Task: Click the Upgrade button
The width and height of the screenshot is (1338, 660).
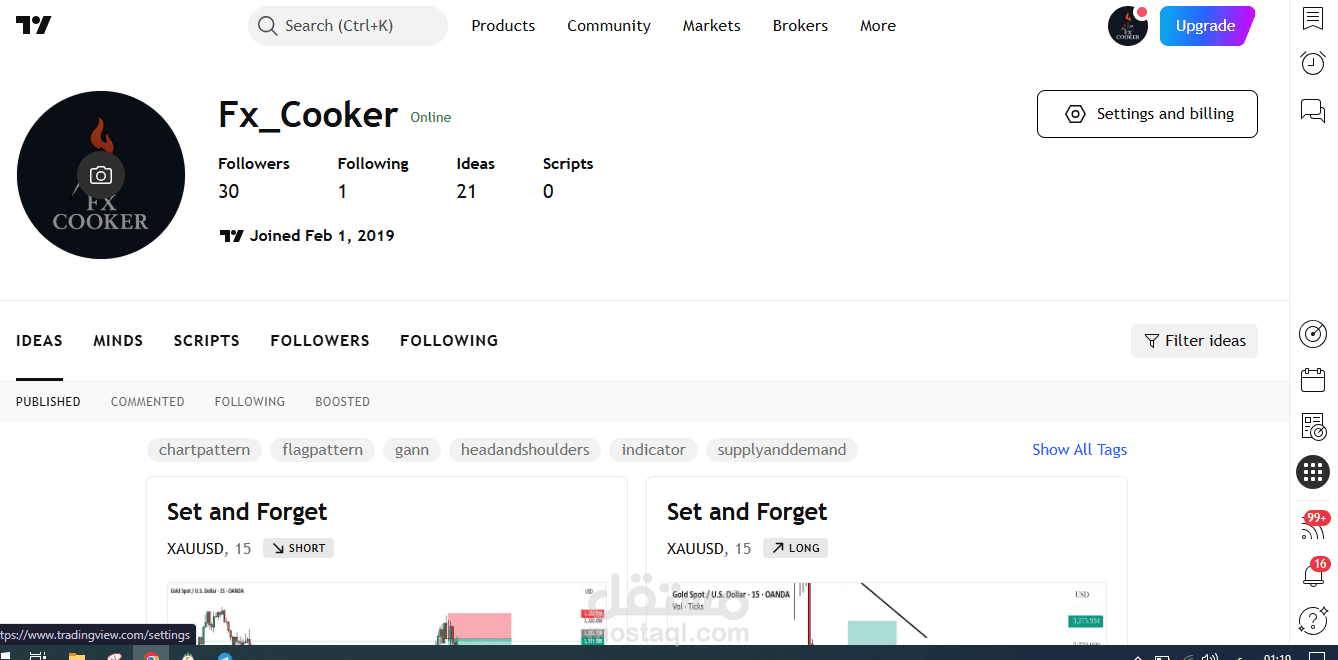Action: (x=1207, y=26)
